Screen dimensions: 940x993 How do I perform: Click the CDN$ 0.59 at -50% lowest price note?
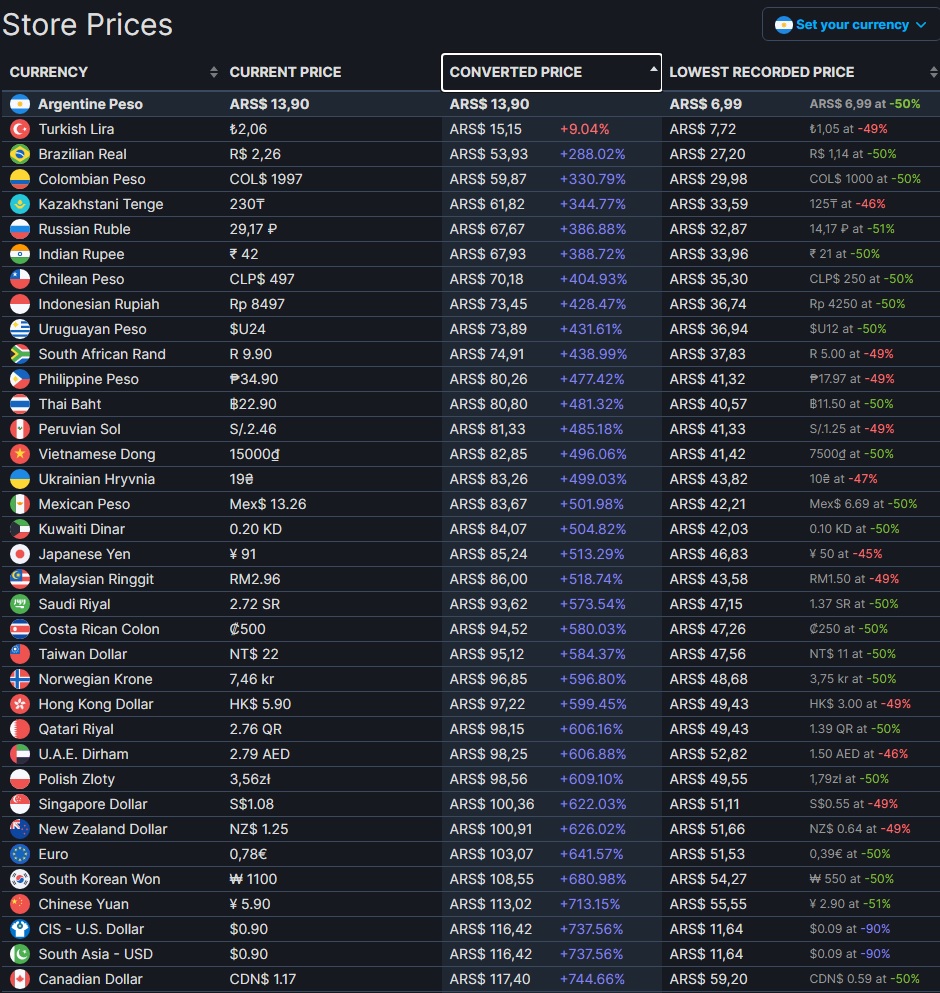point(865,980)
